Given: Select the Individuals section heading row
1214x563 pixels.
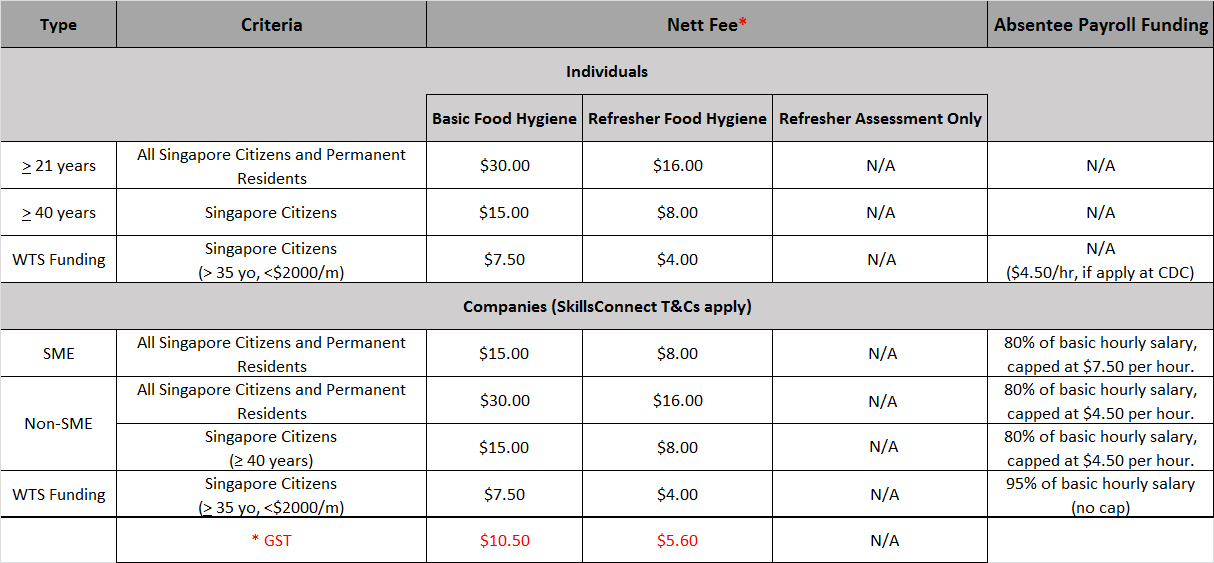Looking at the screenshot, I should 606,71.
